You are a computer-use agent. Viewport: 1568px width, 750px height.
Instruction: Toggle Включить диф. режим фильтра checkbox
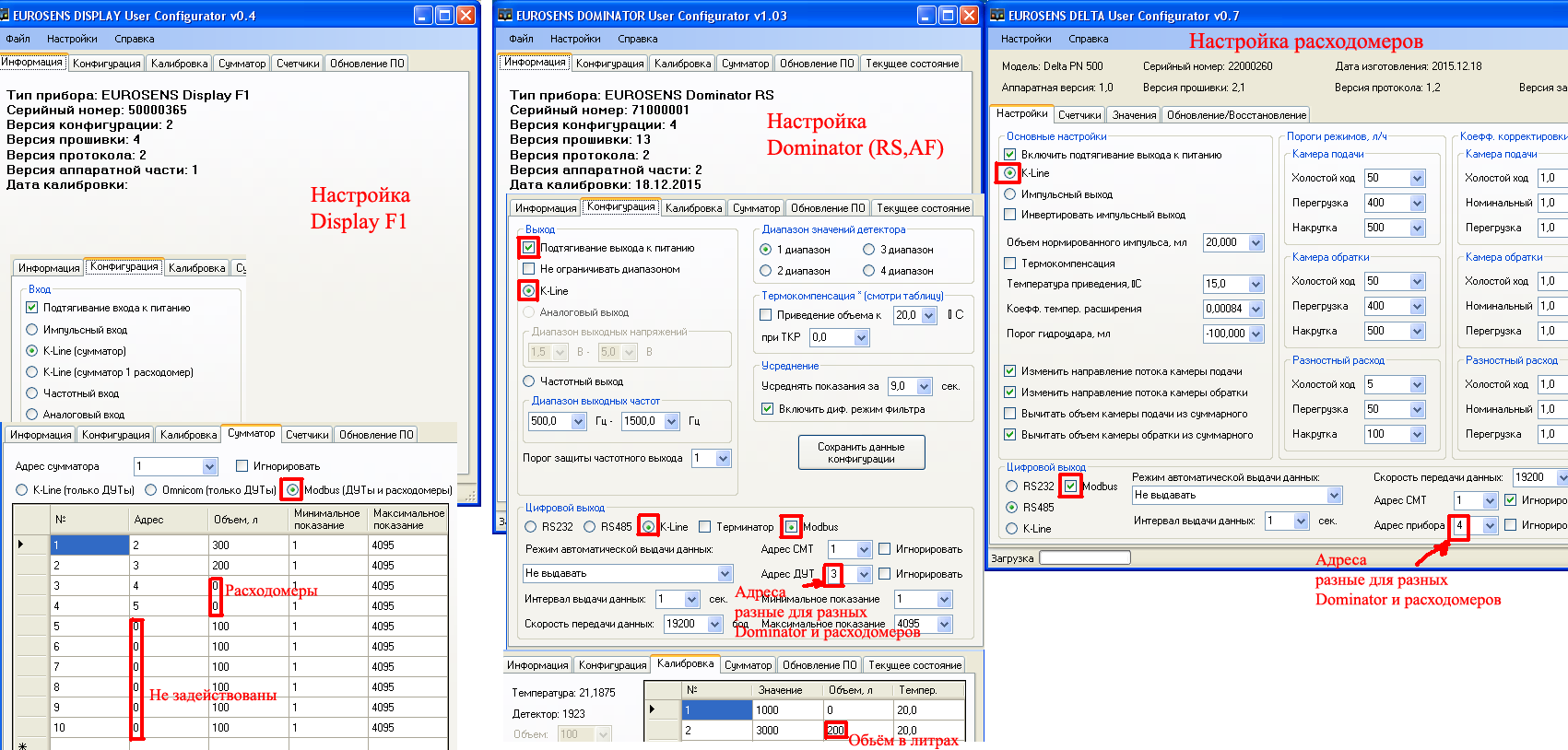click(x=767, y=409)
